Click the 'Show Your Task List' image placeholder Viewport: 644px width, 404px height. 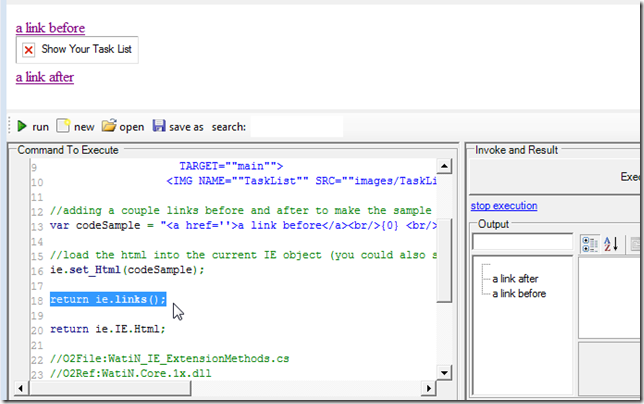[x=78, y=49]
